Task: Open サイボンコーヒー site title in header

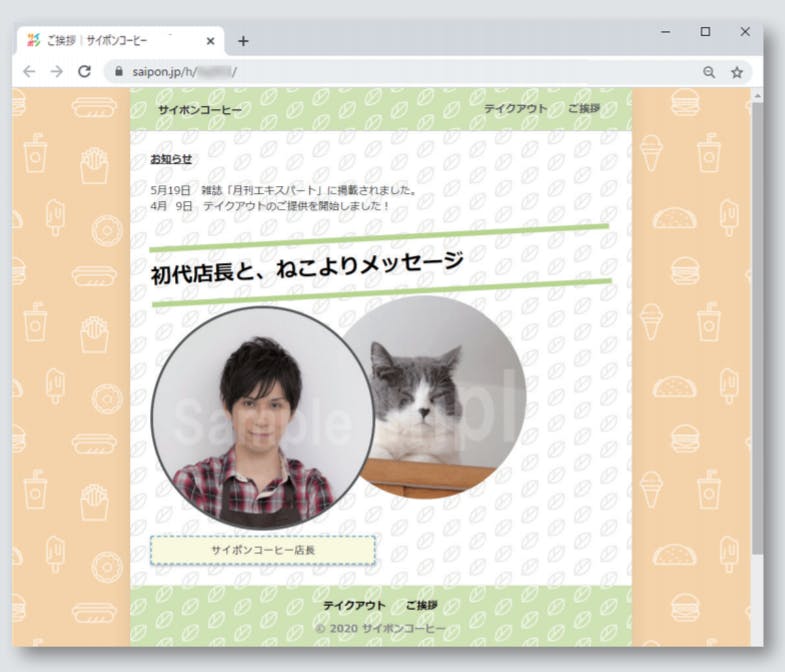Action: (x=200, y=110)
